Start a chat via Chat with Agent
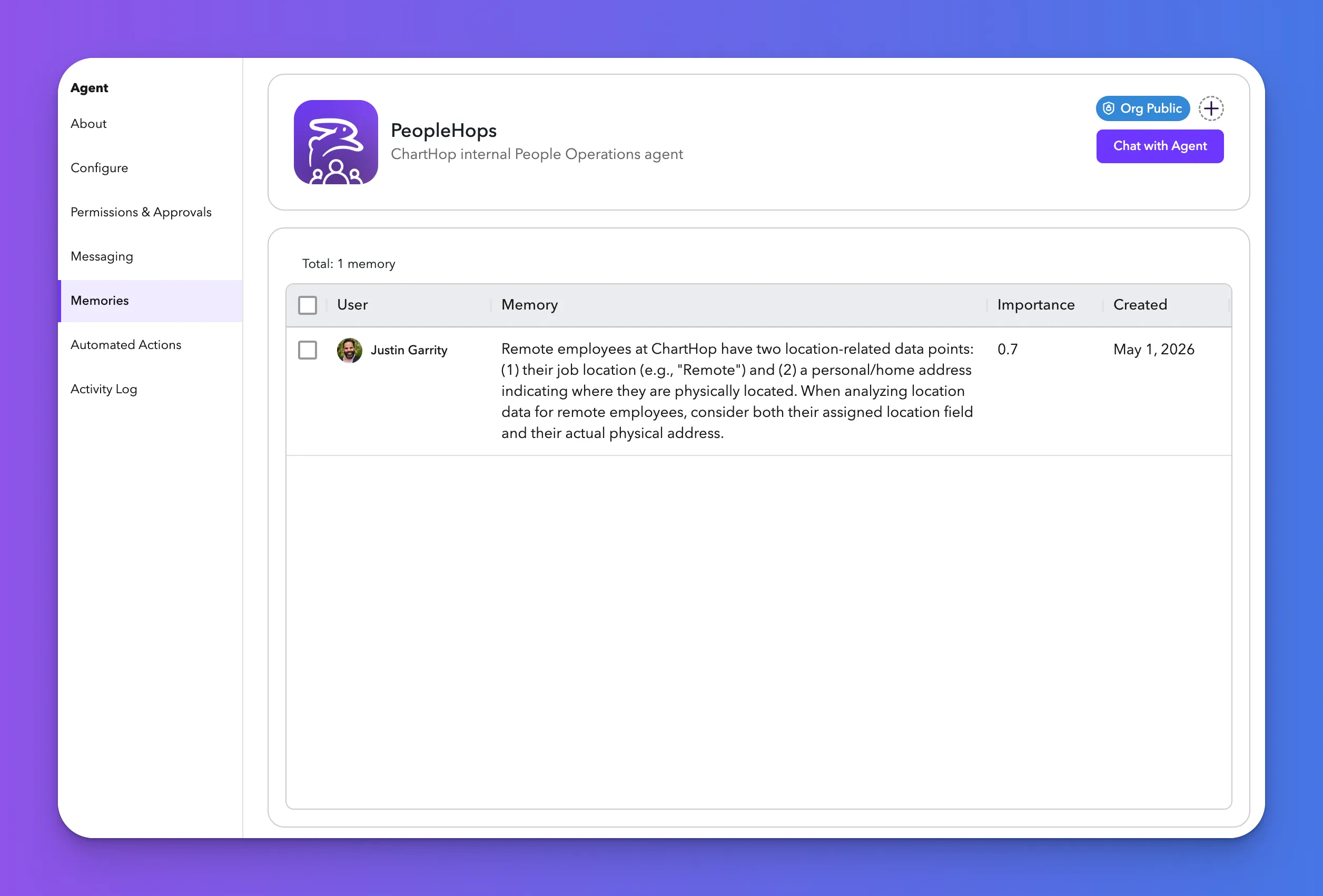Image resolution: width=1323 pixels, height=896 pixels. click(x=1160, y=146)
